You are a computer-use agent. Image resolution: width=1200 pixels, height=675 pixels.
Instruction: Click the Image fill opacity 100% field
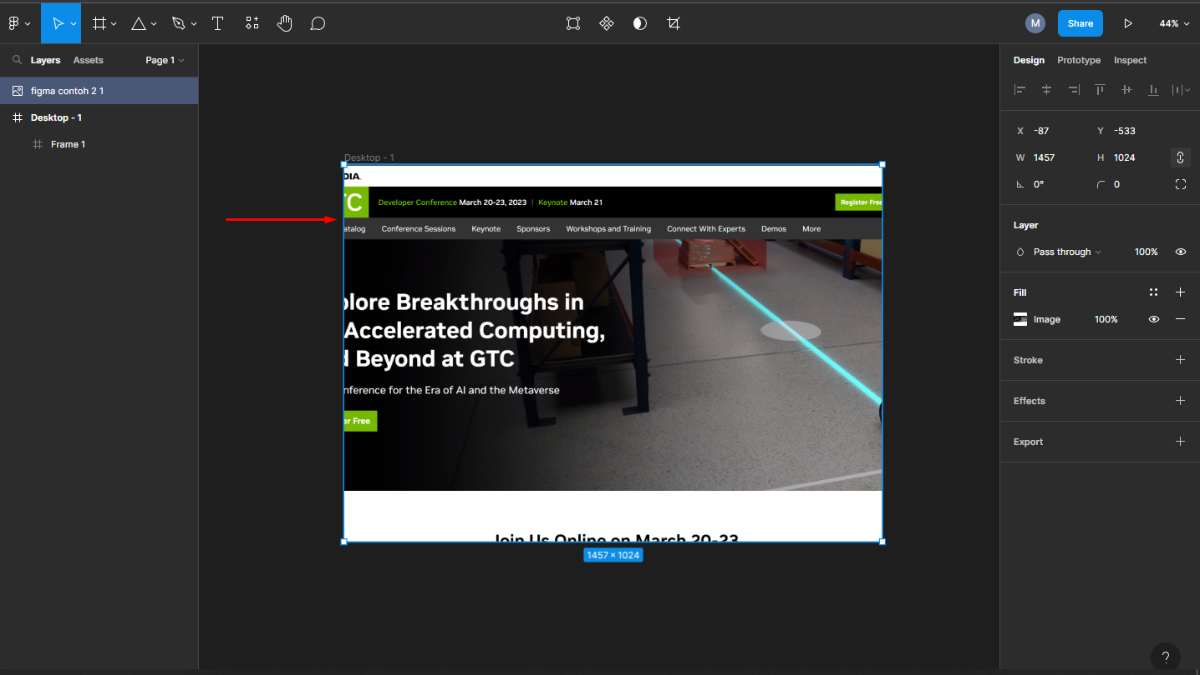click(1106, 319)
